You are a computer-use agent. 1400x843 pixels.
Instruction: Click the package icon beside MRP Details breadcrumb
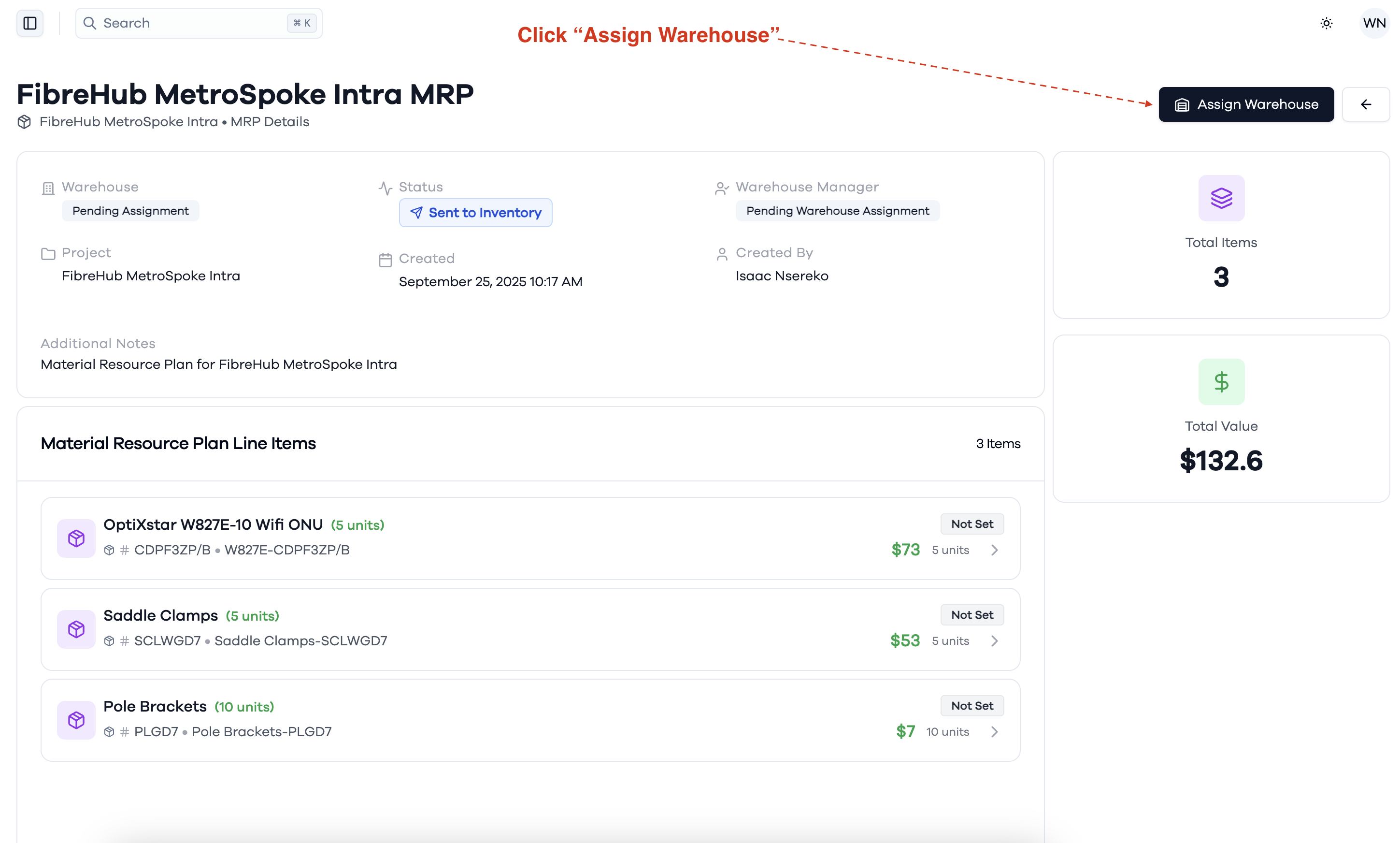point(24,121)
